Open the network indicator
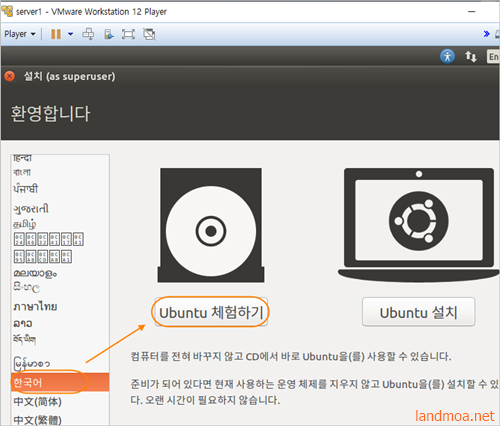Image resolution: width=500 pixels, height=426 pixels. pos(471,56)
